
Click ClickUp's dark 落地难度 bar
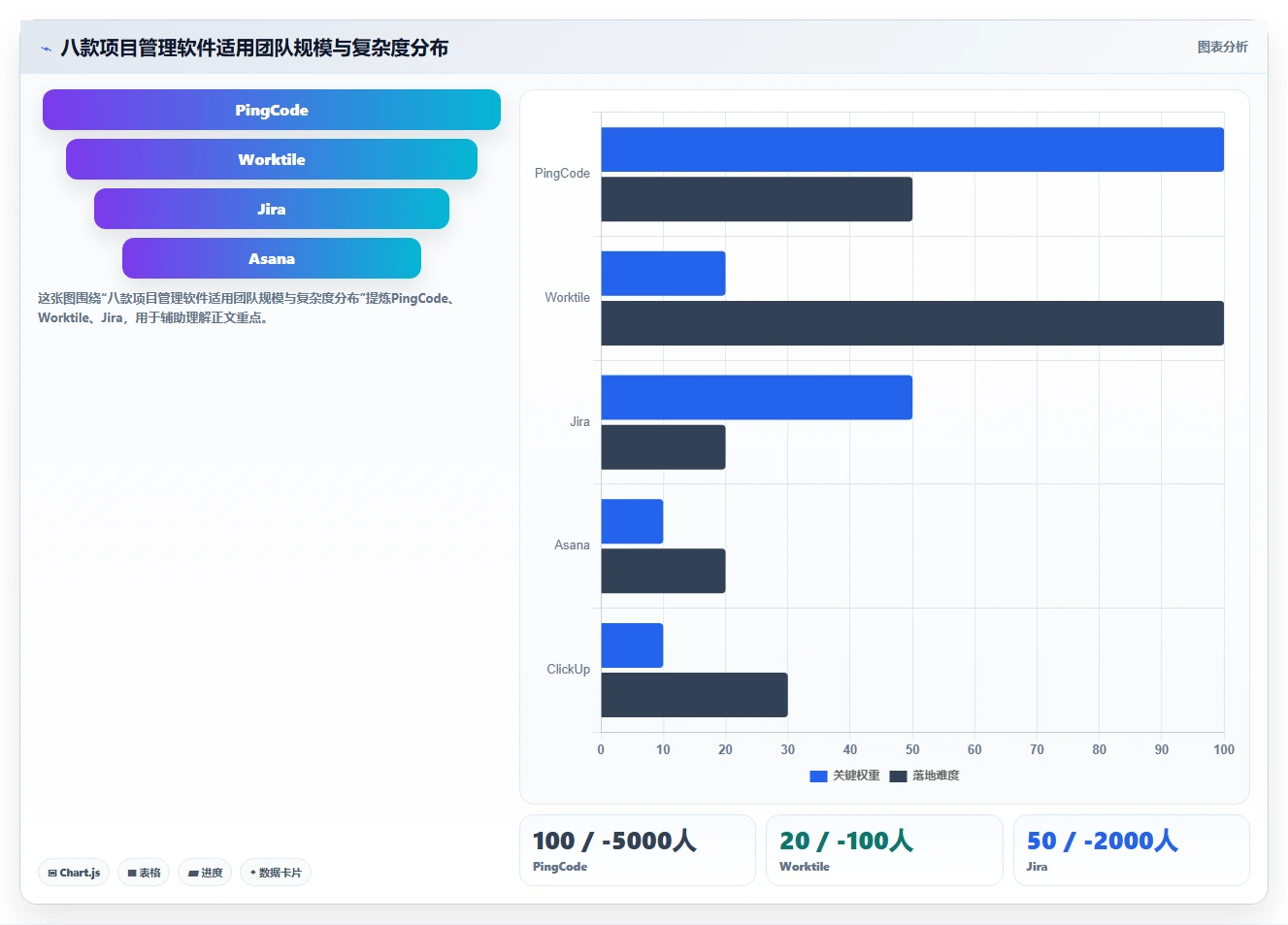point(694,695)
